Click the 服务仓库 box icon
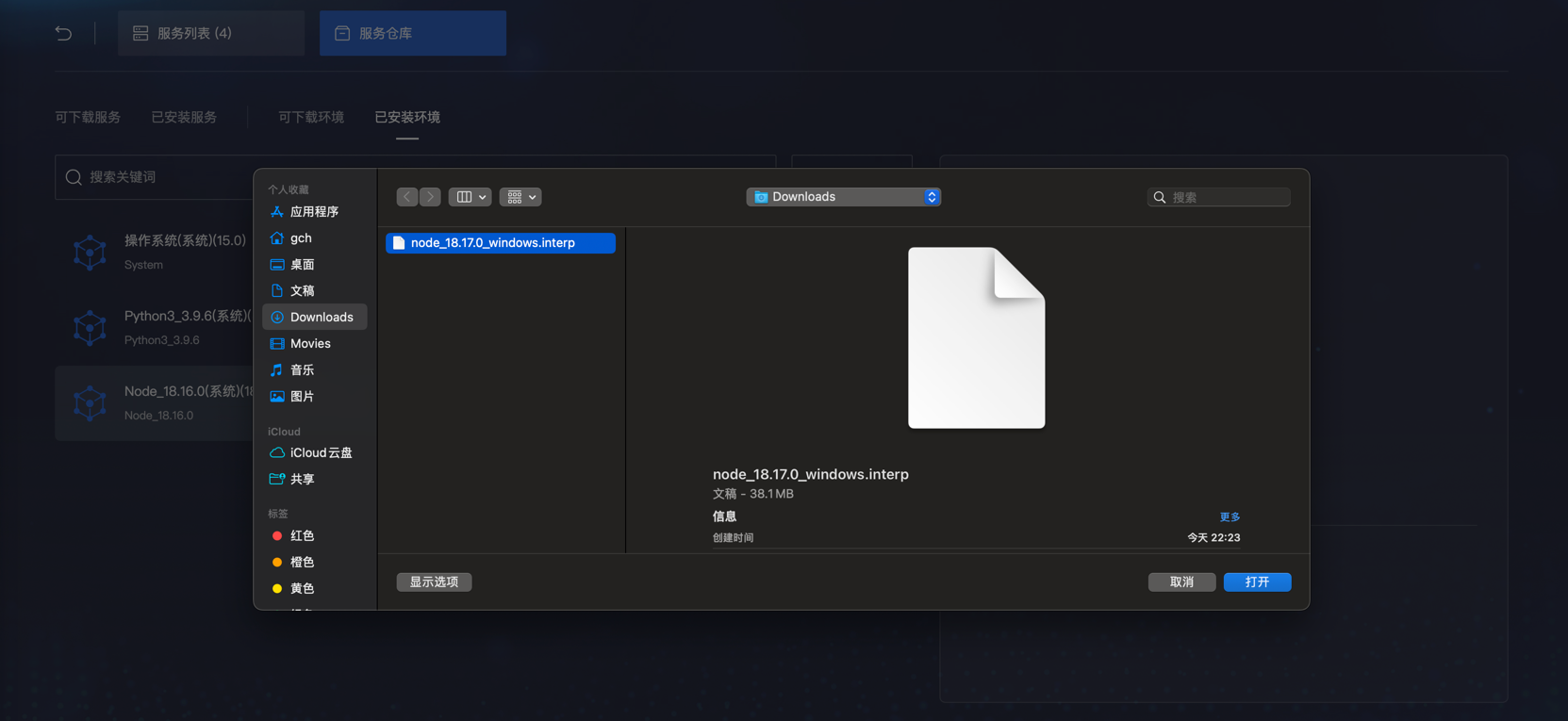 (342, 33)
